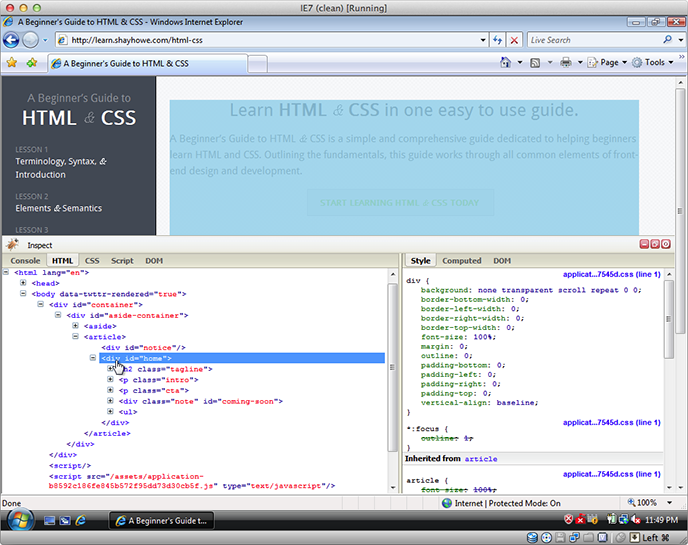Expand the head node
Image resolution: width=688 pixels, height=545 pixels.
pyautogui.click(x=23, y=283)
